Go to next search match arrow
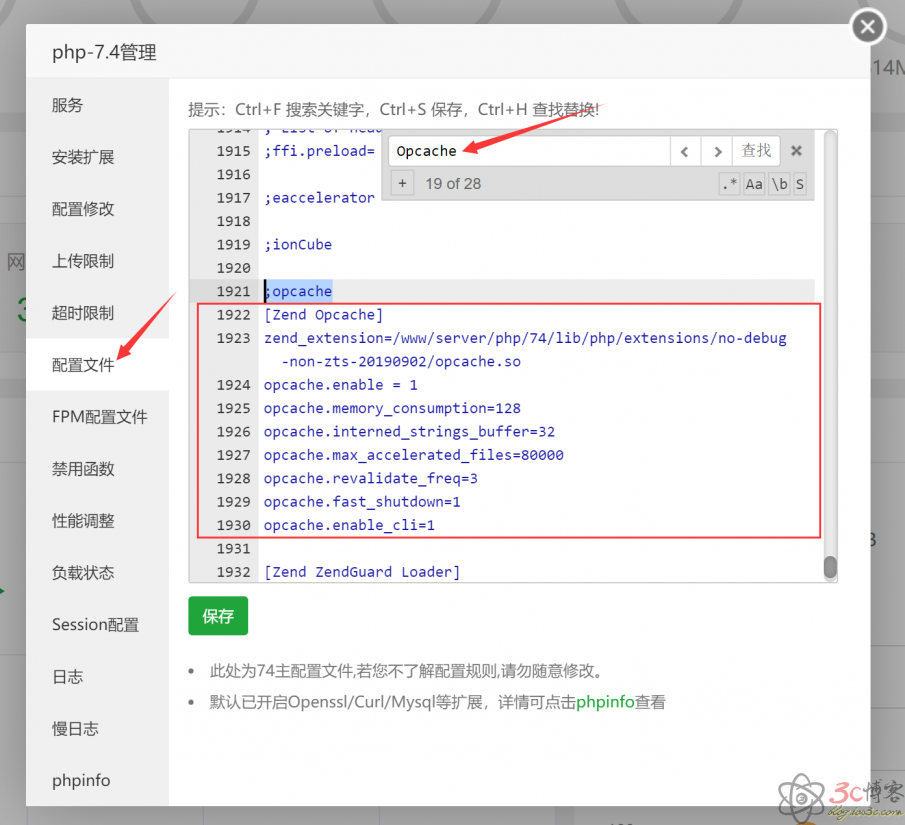This screenshot has width=905, height=825. [717, 151]
